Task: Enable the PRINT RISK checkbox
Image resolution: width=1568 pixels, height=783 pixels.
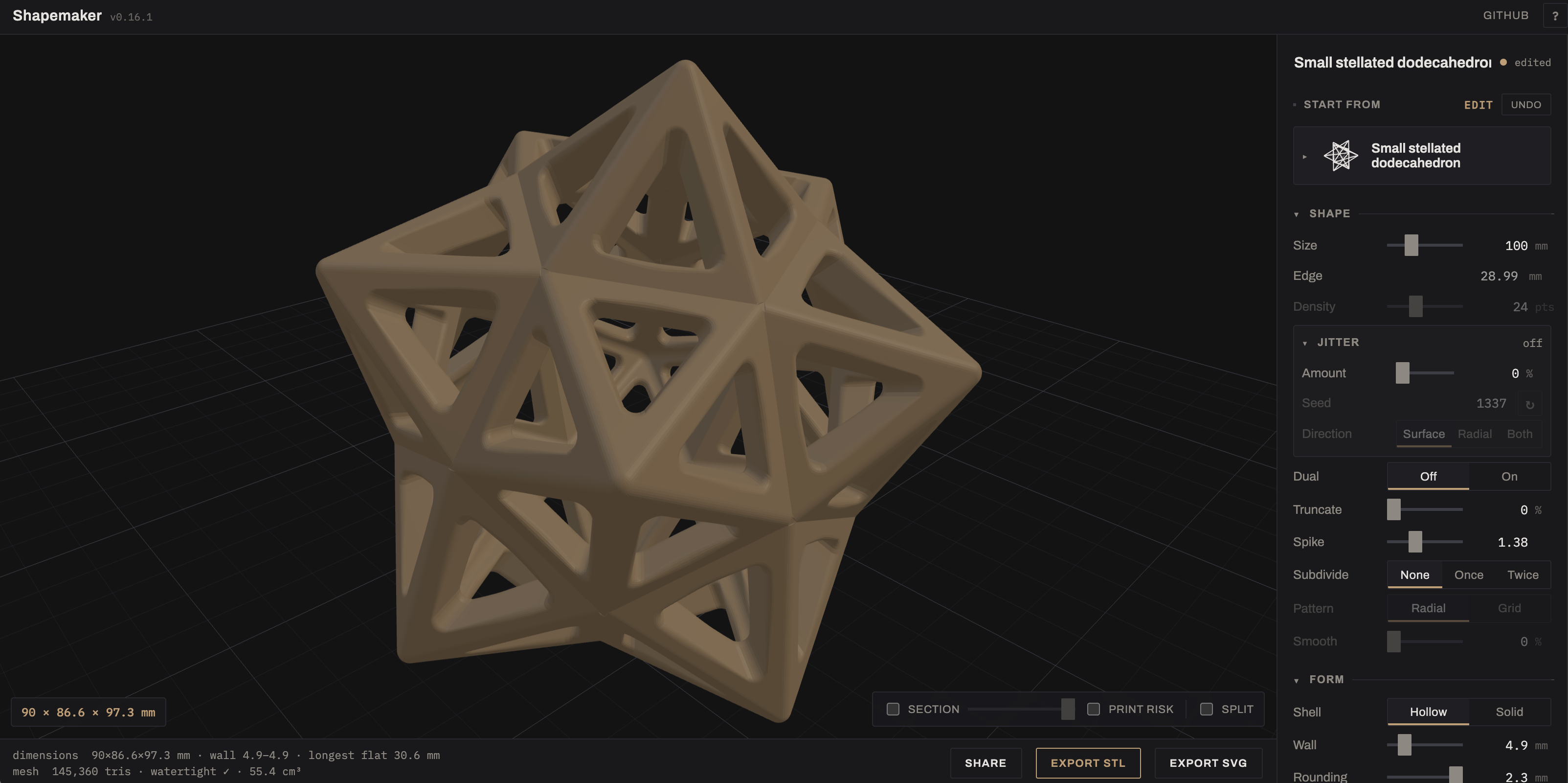Action: click(x=1093, y=709)
